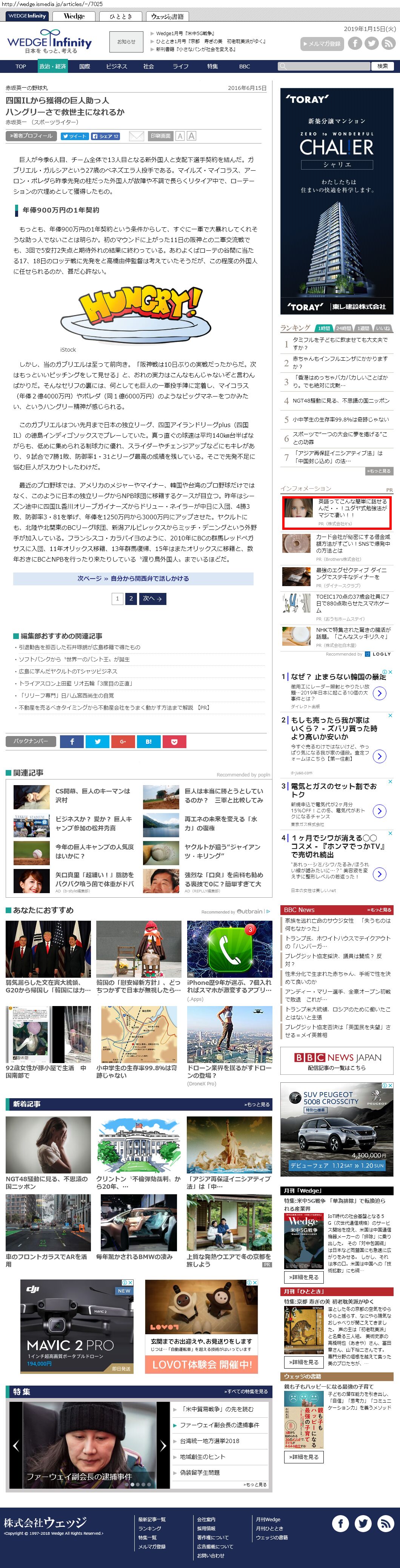Select the smaller font size A button
The image size is (400, 1568).
click(180, 136)
